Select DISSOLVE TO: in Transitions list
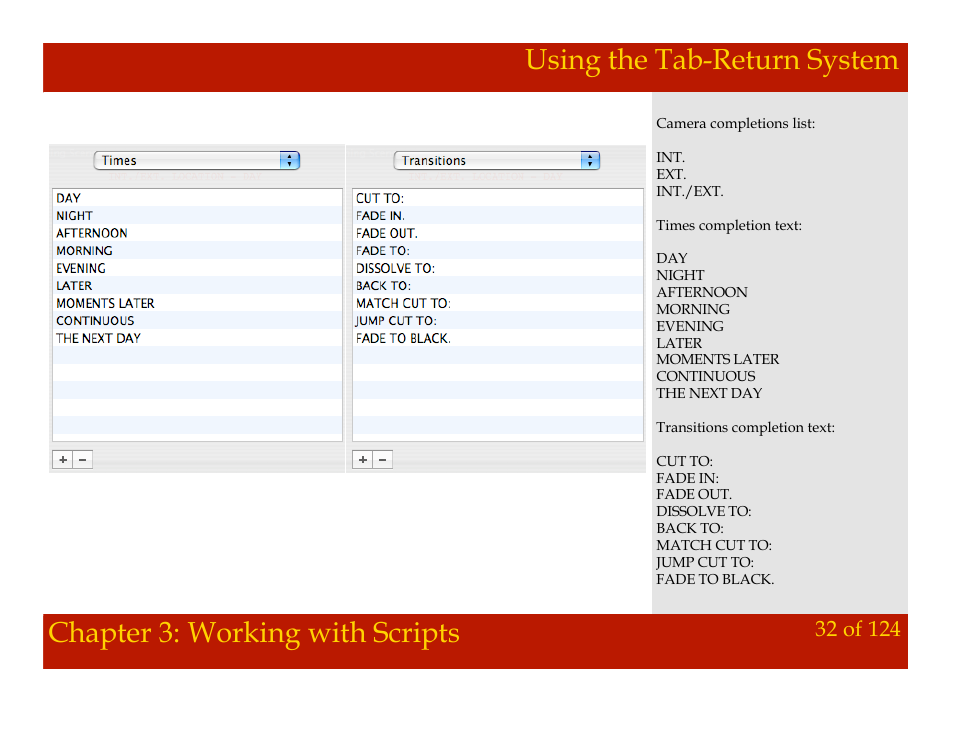This screenshot has height=738, width=954. coord(498,268)
